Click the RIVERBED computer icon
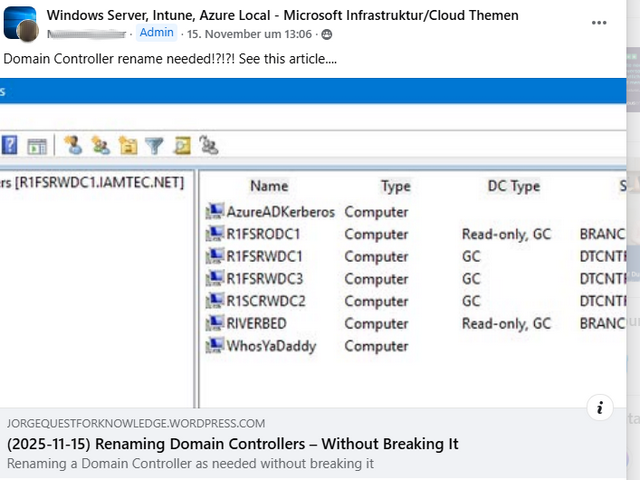 (215, 323)
